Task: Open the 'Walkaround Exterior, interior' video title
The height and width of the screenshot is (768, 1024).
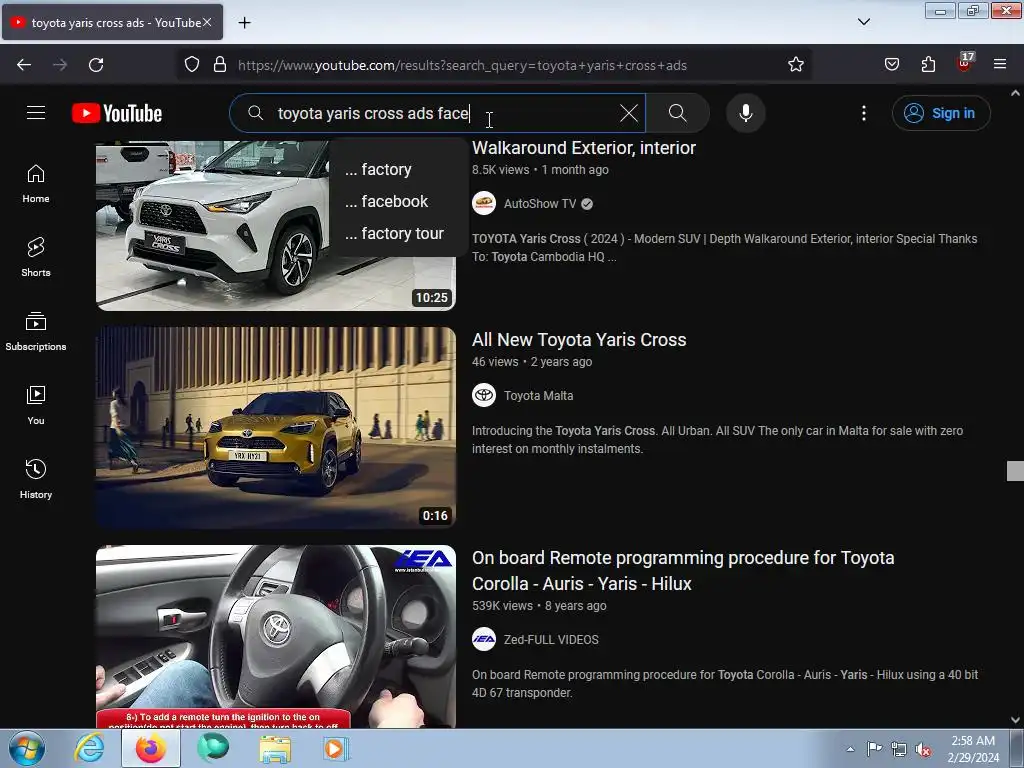Action: click(x=584, y=148)
